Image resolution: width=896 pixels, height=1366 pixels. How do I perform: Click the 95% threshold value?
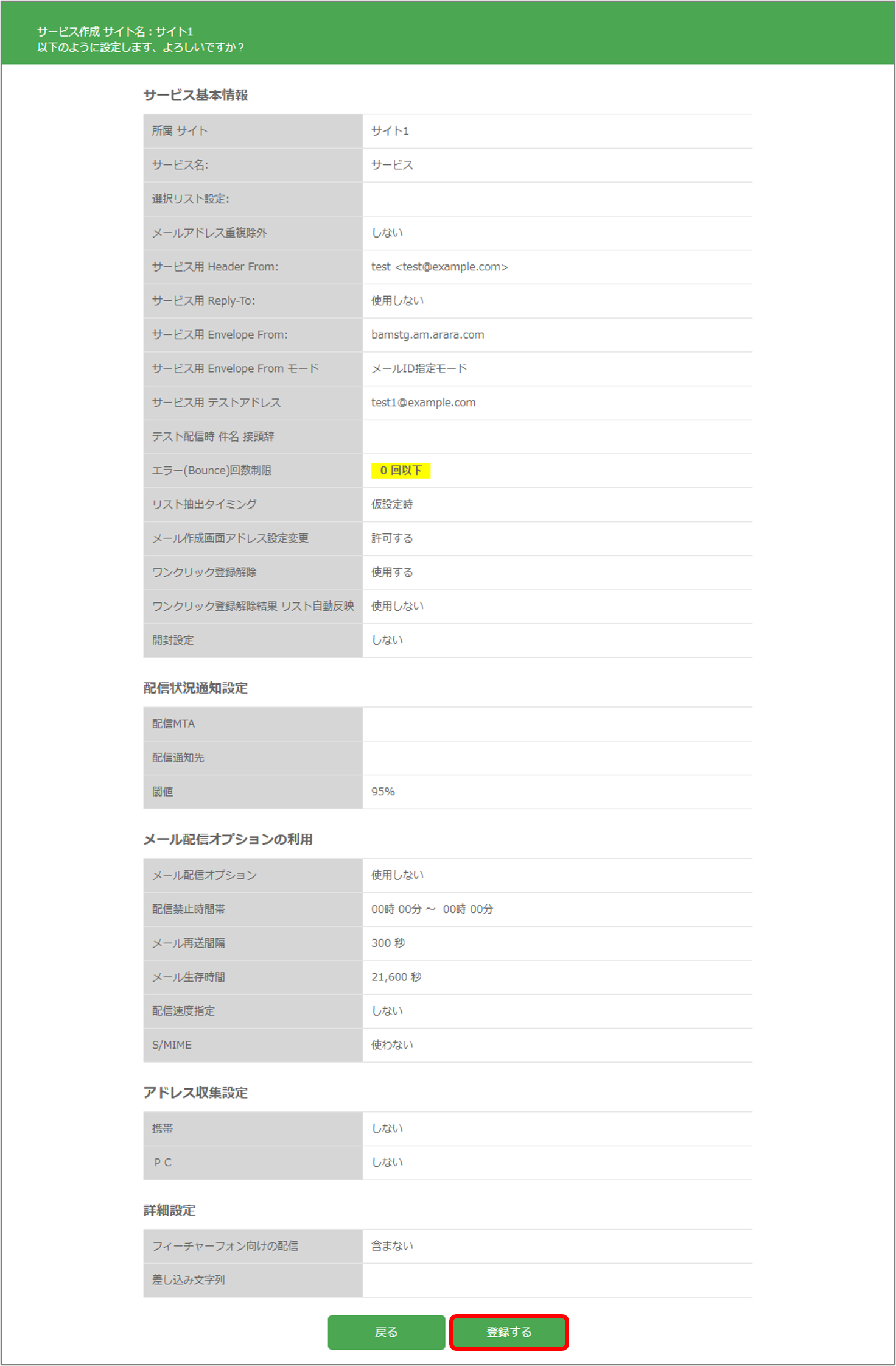click(383, 792)
